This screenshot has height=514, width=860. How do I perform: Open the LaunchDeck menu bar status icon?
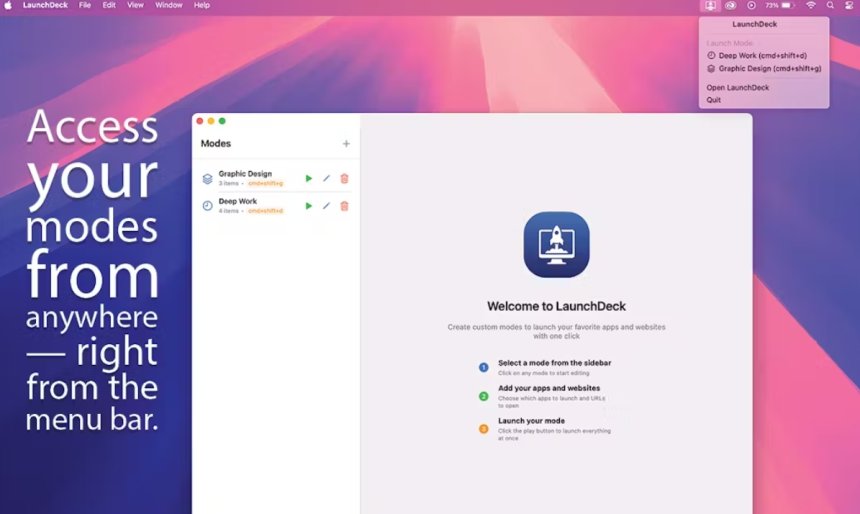(710, 5)
